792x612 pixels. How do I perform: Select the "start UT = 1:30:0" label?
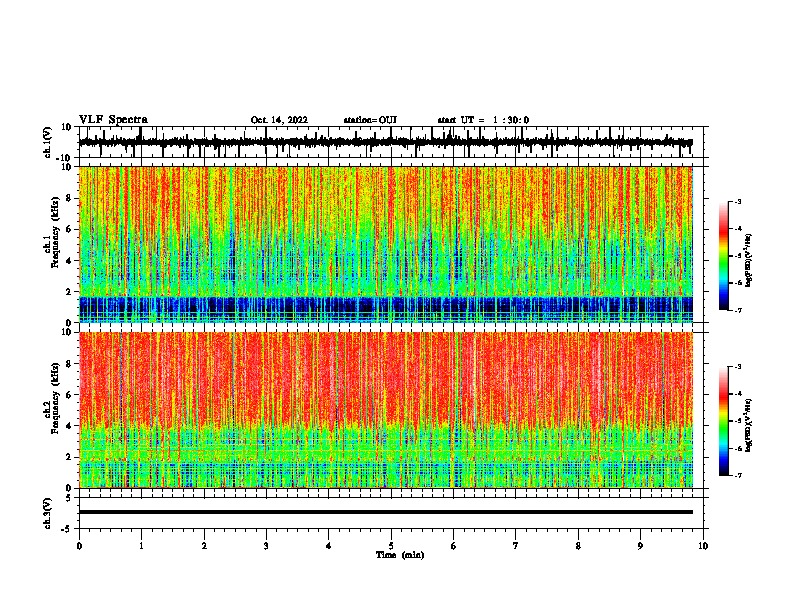click(x=483, y=120)
